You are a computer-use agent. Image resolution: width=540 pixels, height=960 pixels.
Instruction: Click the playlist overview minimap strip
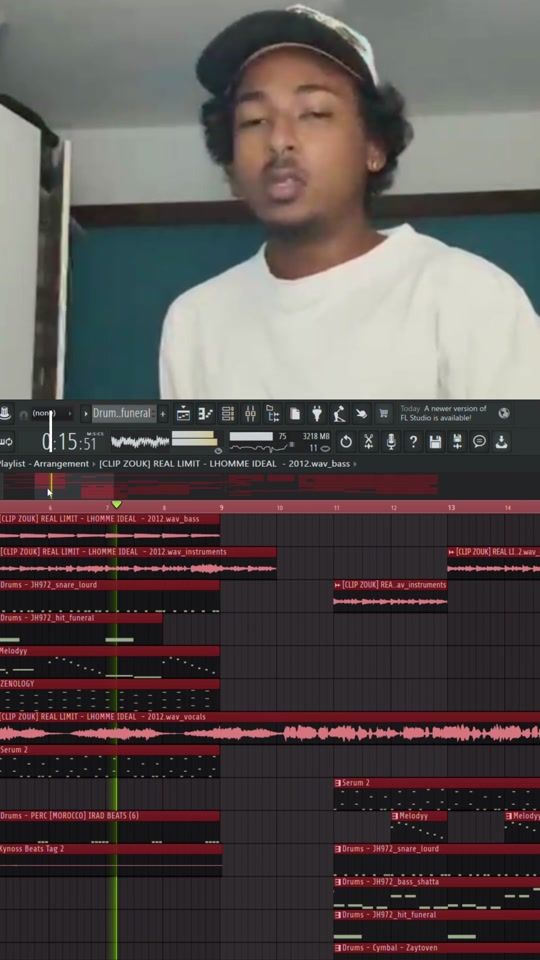270,486
